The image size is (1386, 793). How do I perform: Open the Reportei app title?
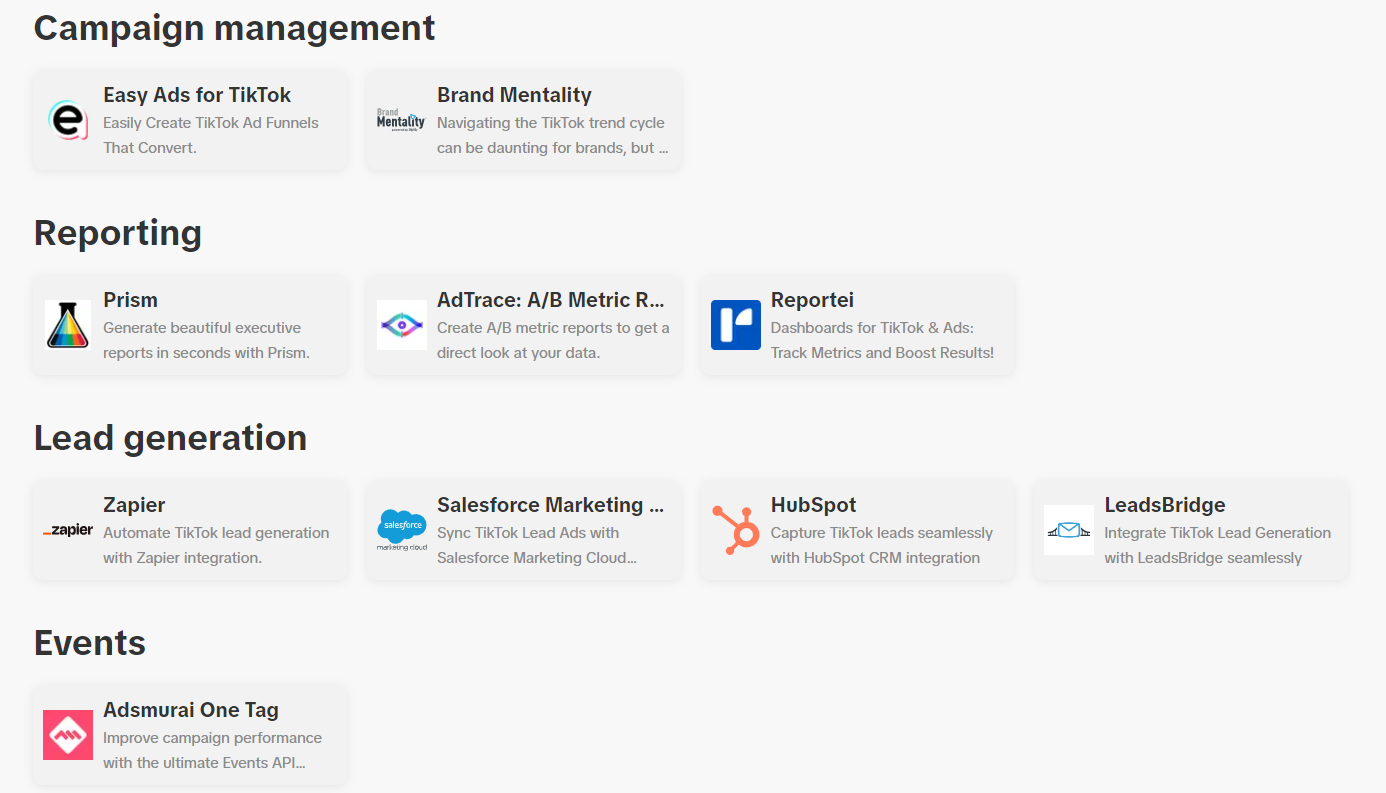click(x=812, y=300)
